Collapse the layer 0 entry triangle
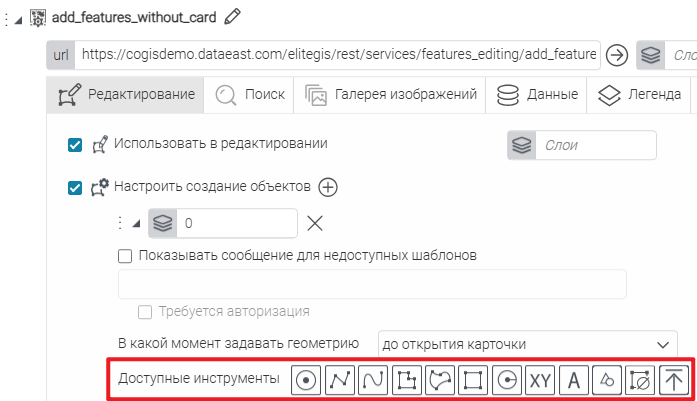The image size is (697, 401). [136, 224]
